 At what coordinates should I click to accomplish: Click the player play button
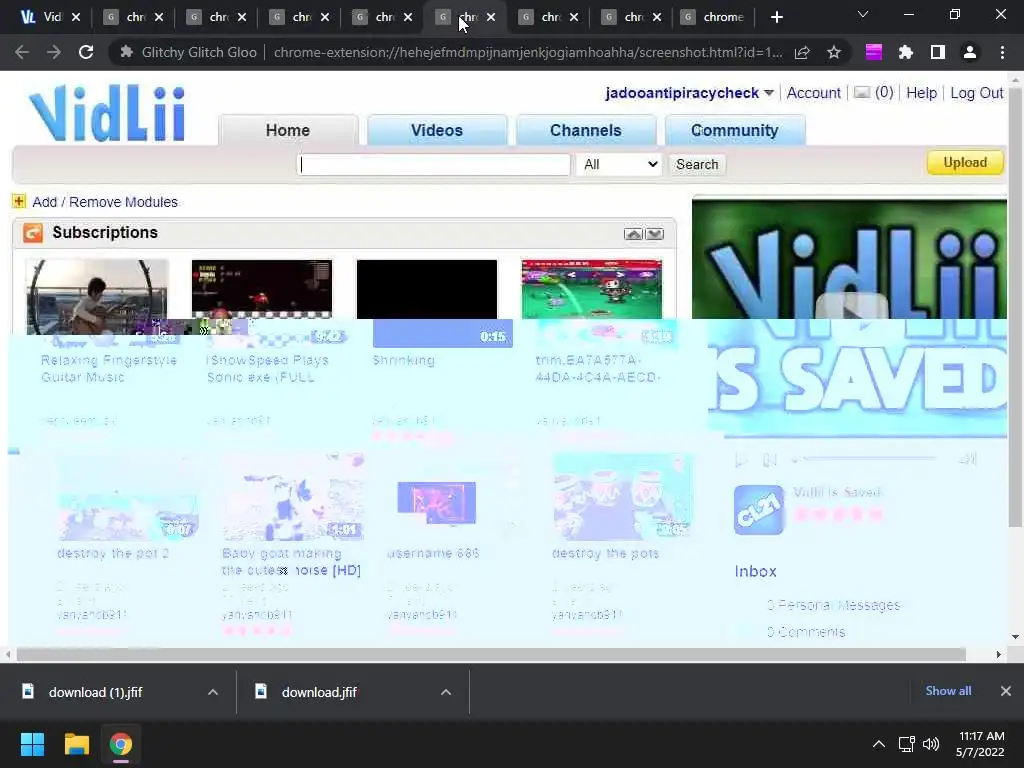click(x=741, y=460)
